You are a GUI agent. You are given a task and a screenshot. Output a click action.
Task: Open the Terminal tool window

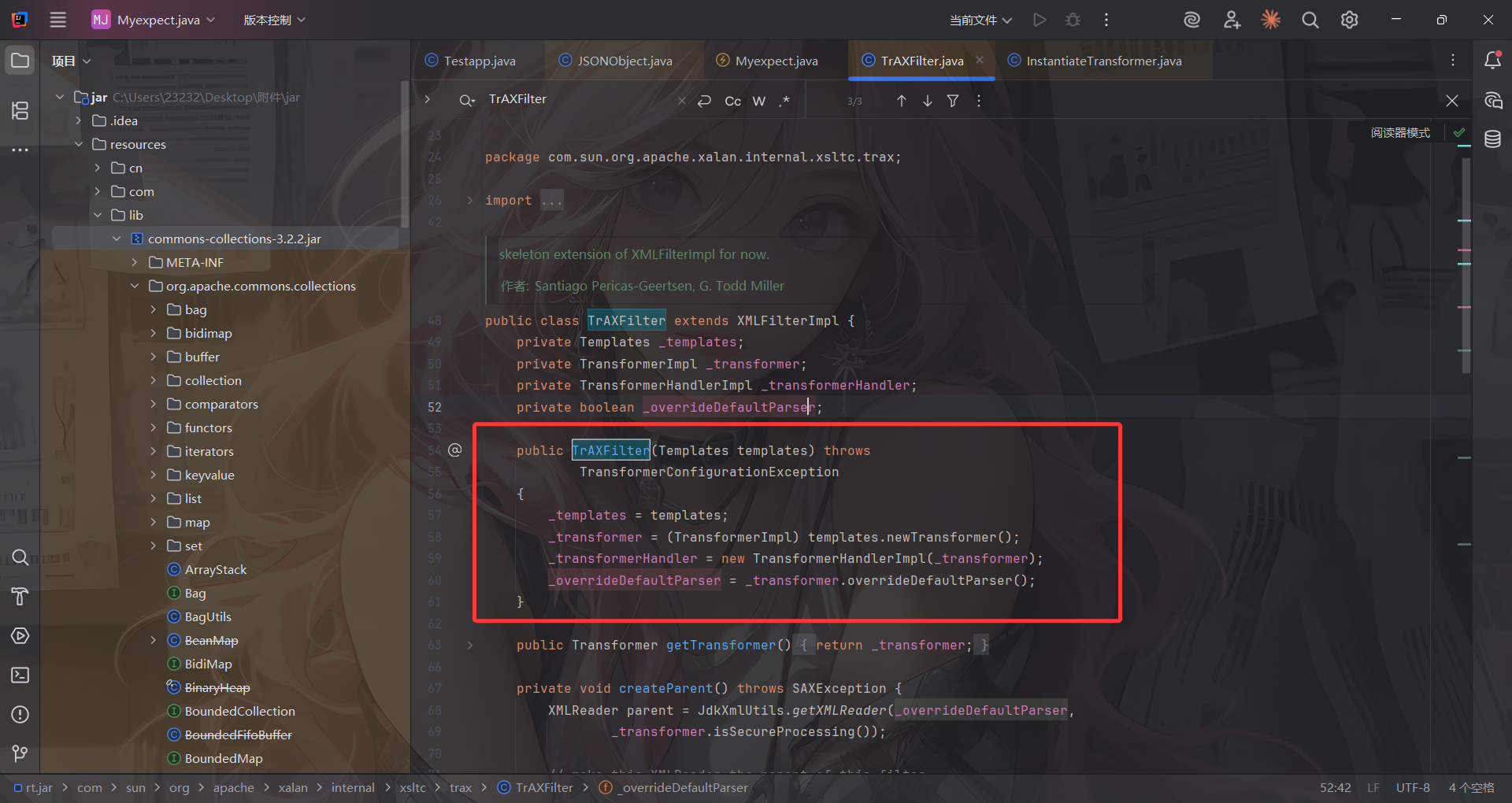pyautogui.click(x=20, y=675)
